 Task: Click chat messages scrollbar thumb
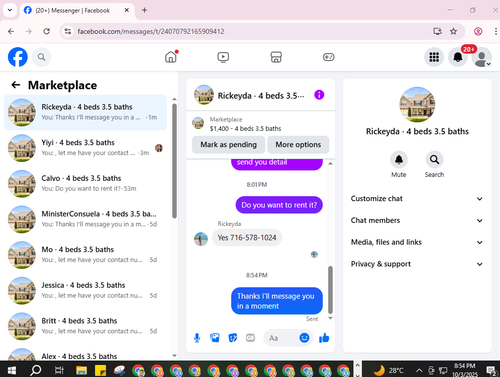pyautogui.click(x=330, y=290)
